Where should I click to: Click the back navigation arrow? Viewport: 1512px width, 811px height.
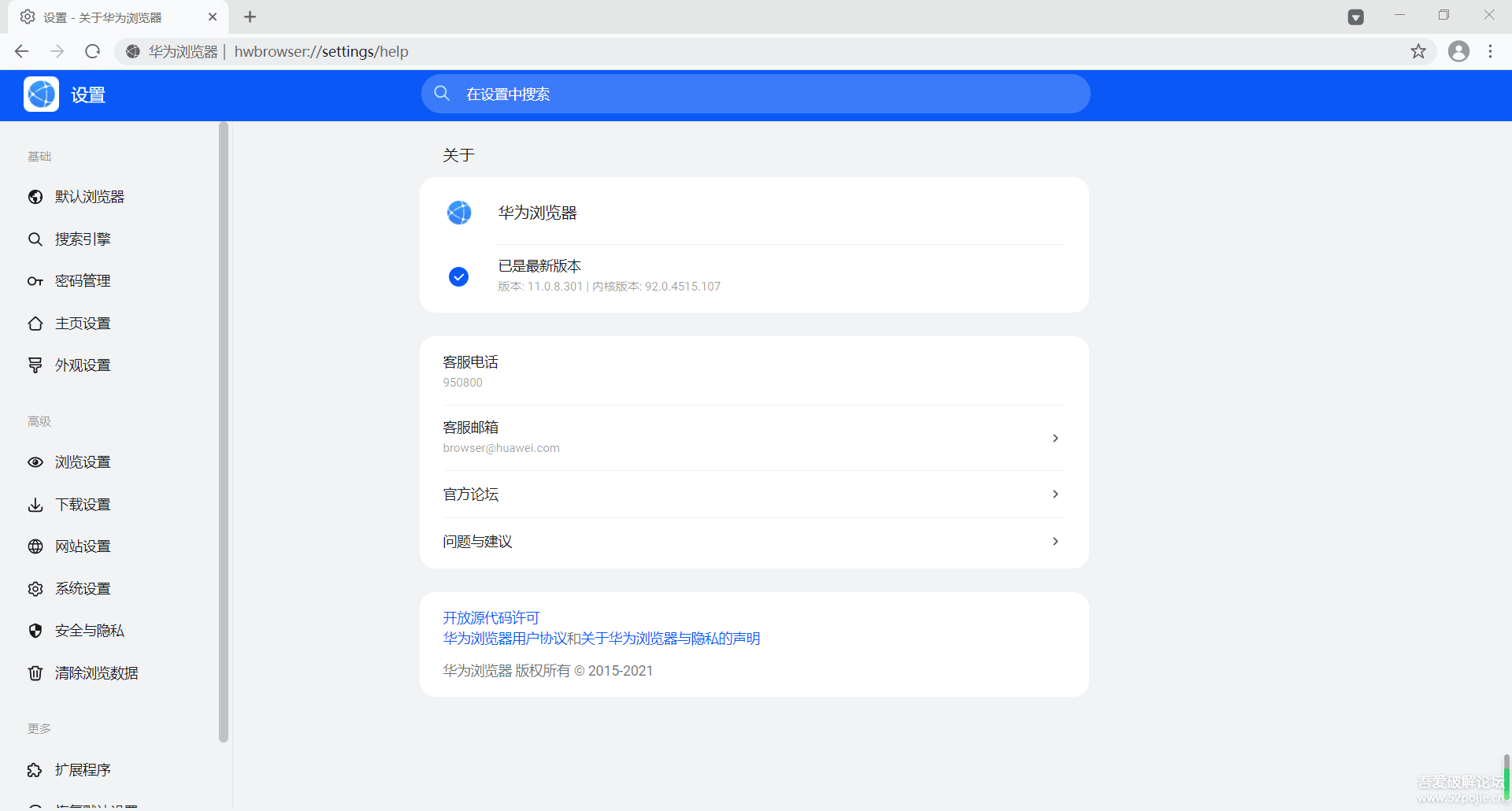coord(21,51)
